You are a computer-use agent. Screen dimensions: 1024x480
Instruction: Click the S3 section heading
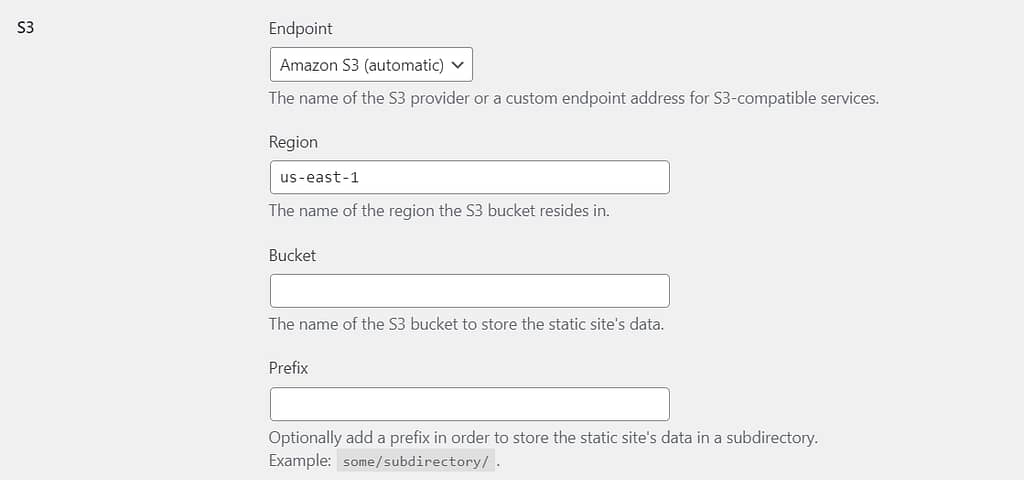tap(25, 29)
